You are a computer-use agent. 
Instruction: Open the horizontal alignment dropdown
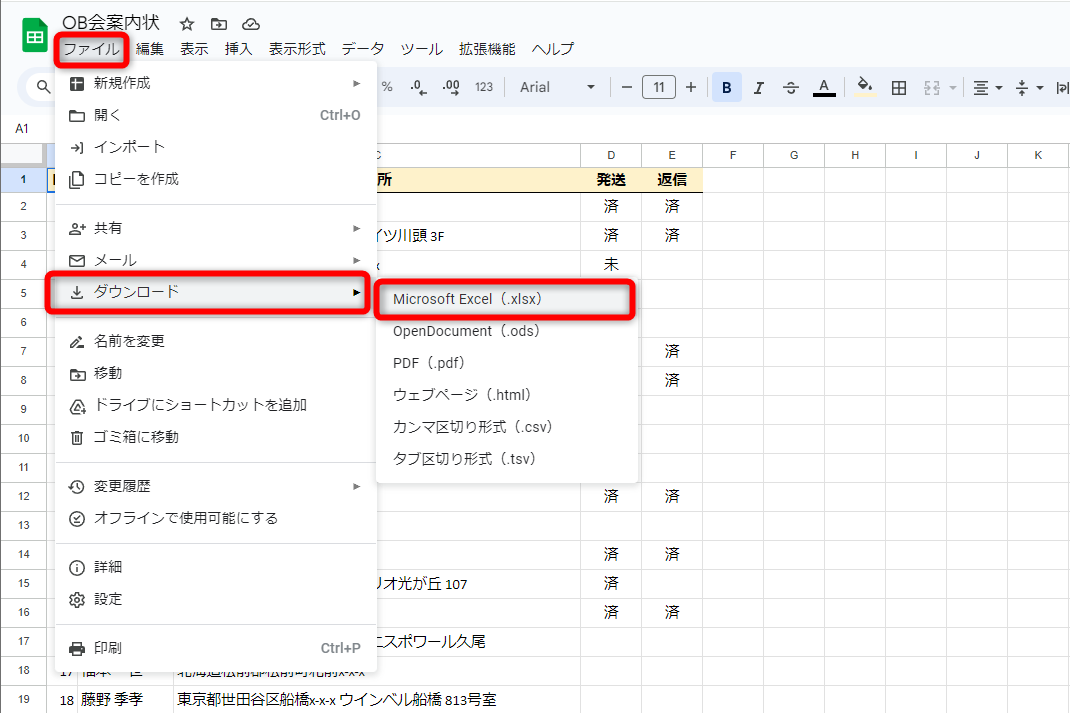pyautogui.click(x=986, y=87)
